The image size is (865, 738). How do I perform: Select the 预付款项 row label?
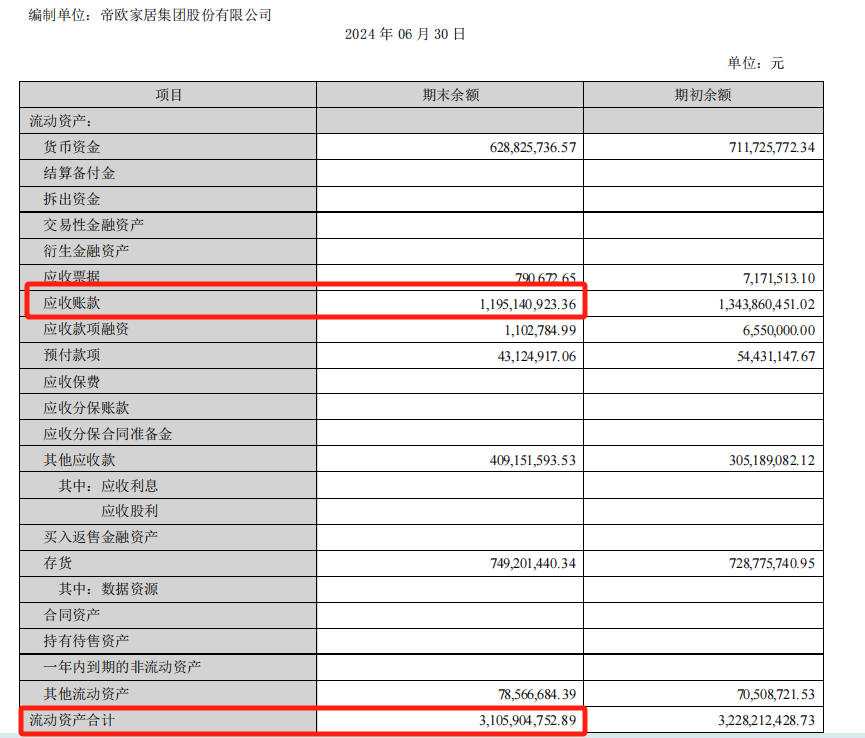pos(72,355)
